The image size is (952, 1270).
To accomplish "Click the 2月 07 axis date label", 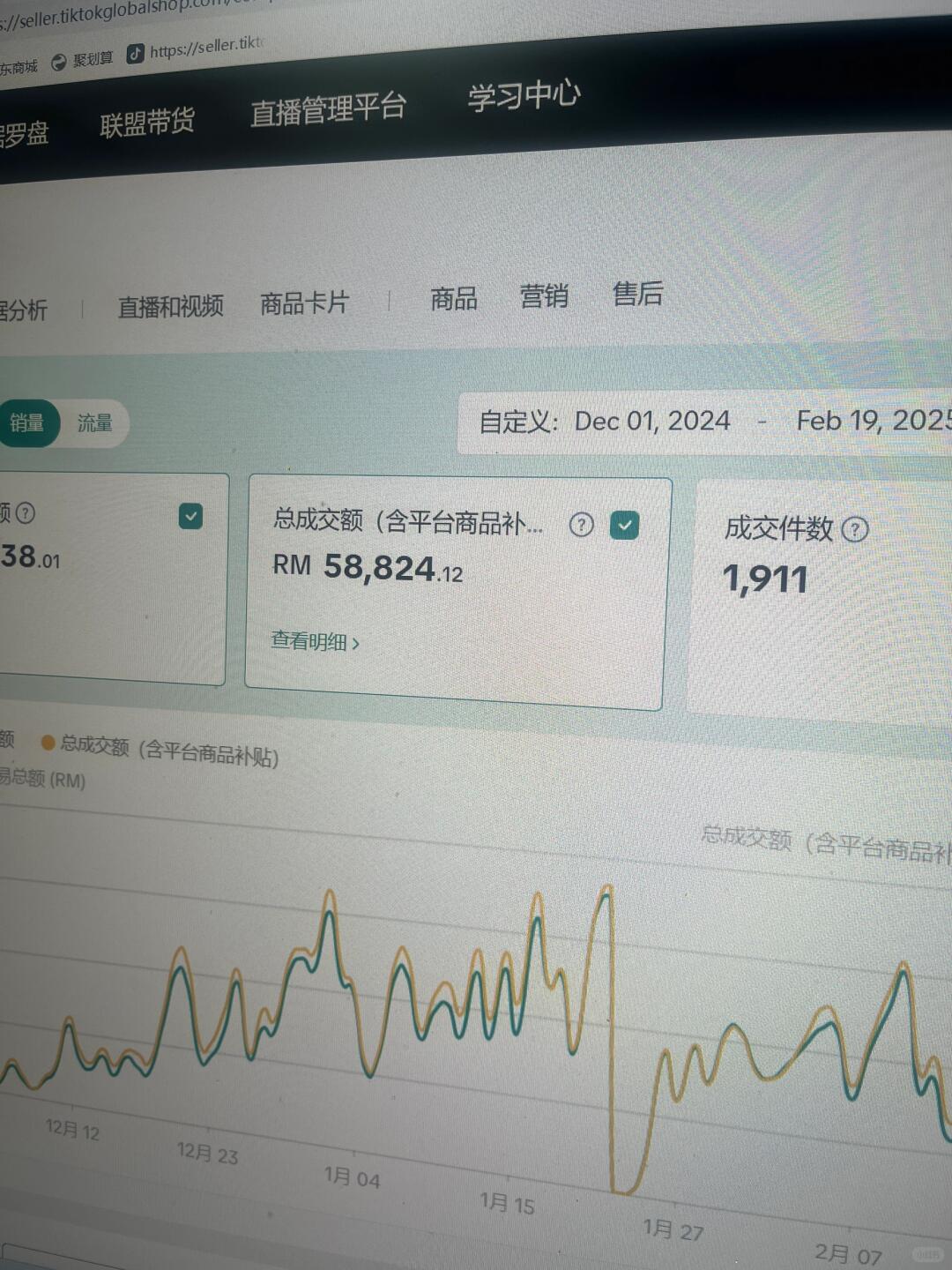I will (x=848, y=1253).
